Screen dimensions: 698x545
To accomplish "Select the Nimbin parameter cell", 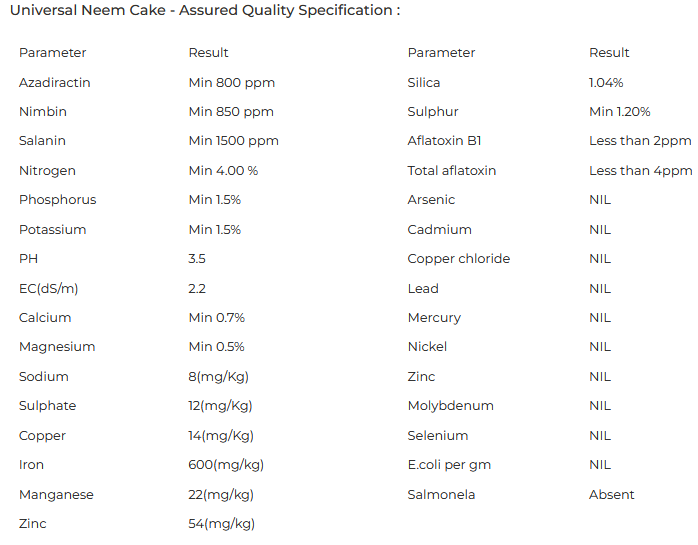I will (43, 111).
